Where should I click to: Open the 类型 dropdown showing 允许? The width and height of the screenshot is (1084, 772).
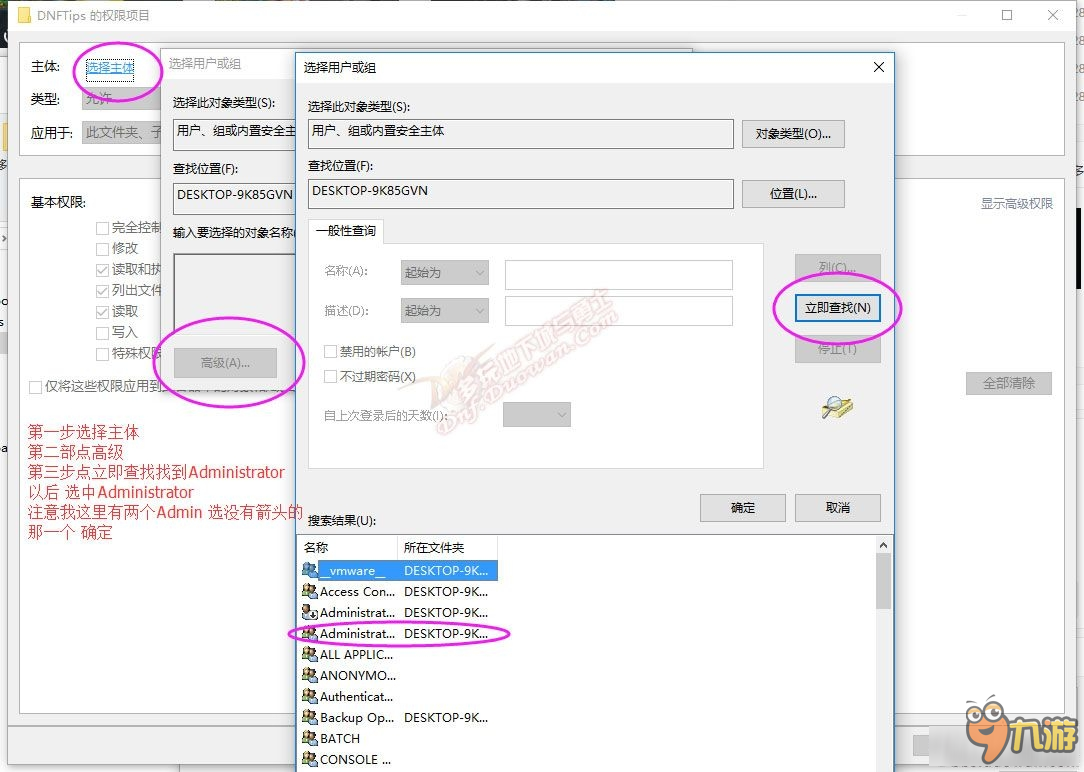tap(122, 99)
